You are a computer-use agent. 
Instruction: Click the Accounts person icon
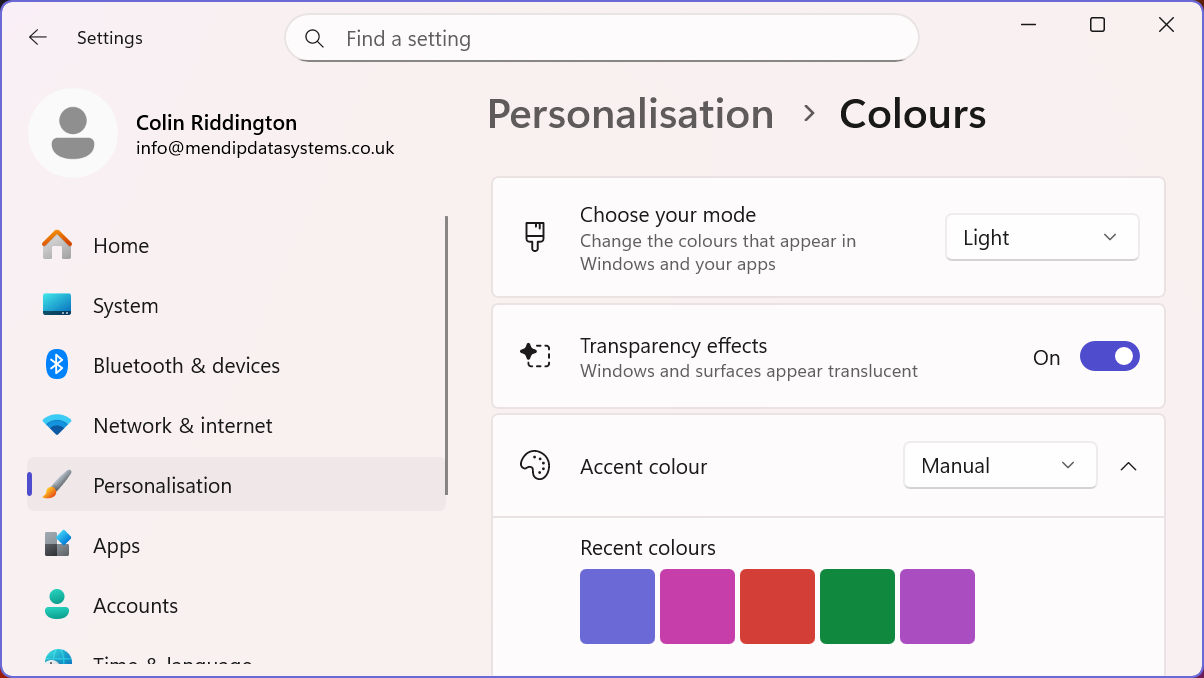57,605
